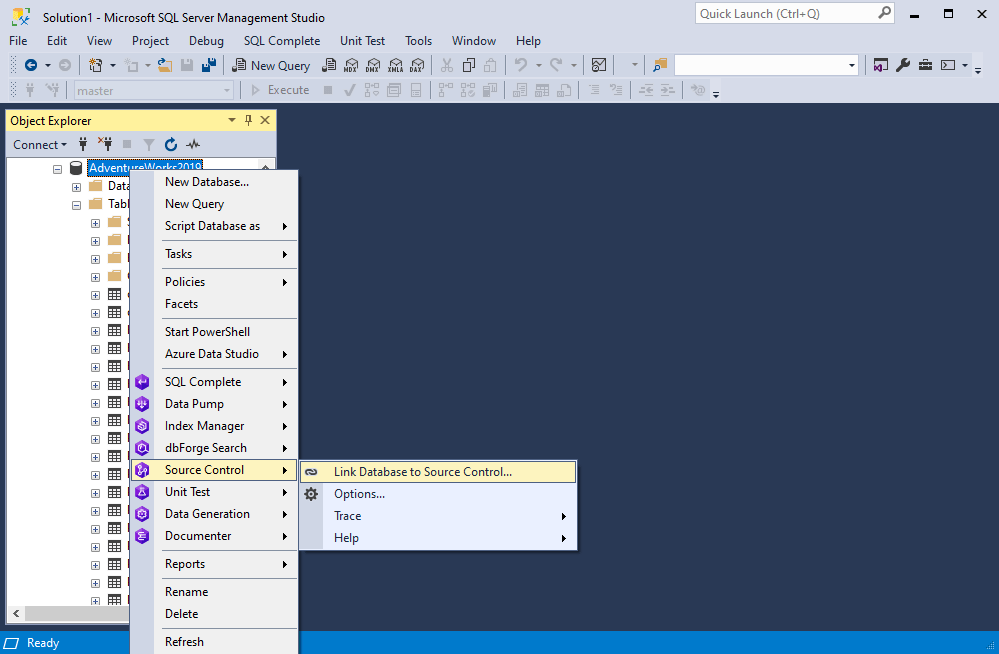The height and width of the screenshot is (654, 999).
Task: Open the Navigate Backward history dropdown
Action: pos(48,65)
